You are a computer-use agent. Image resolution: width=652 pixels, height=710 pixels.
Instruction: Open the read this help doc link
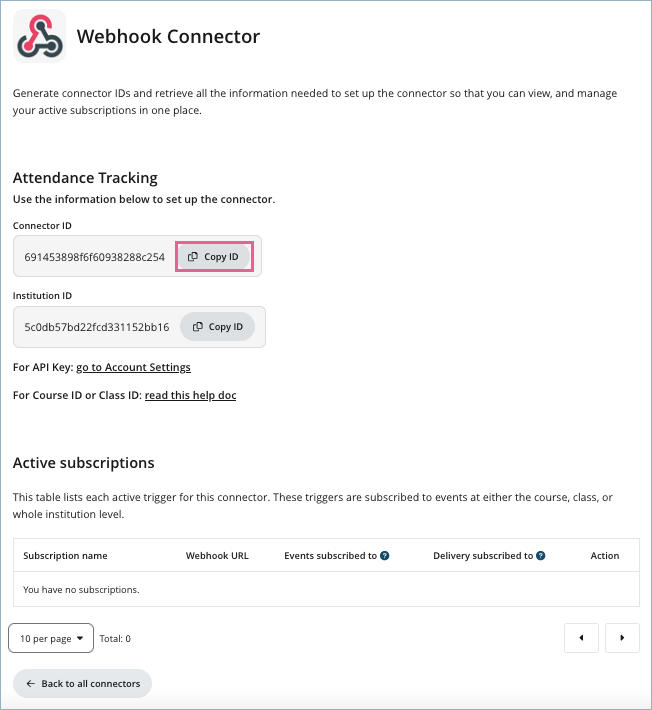[x=190, y=396]
